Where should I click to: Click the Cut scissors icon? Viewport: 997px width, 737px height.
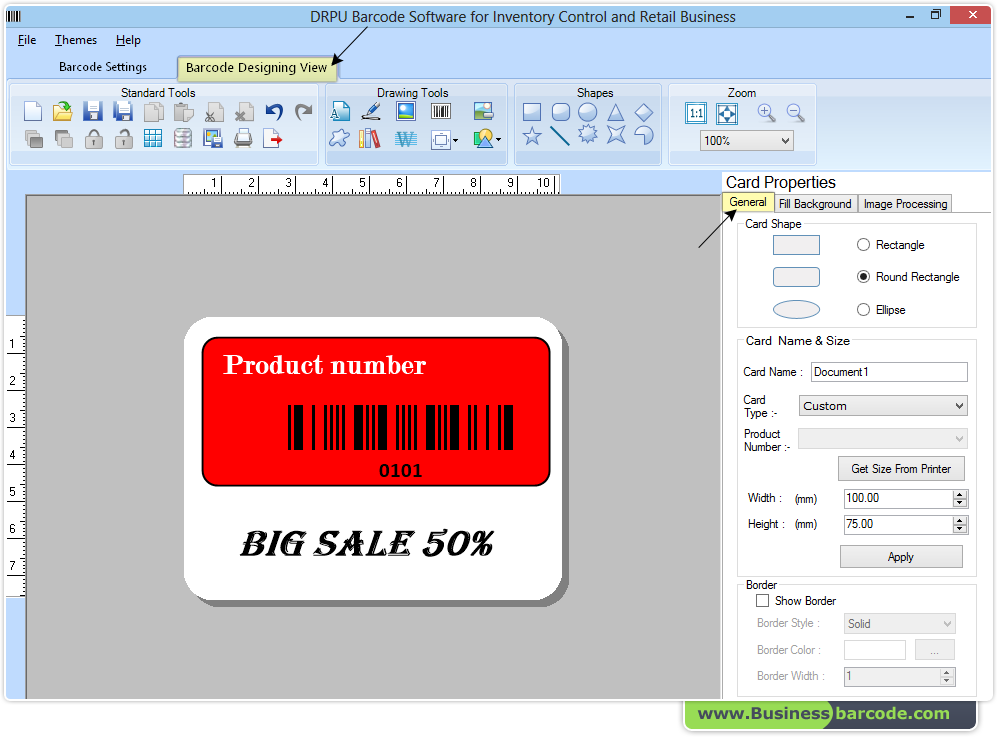[x=214, y=113]
